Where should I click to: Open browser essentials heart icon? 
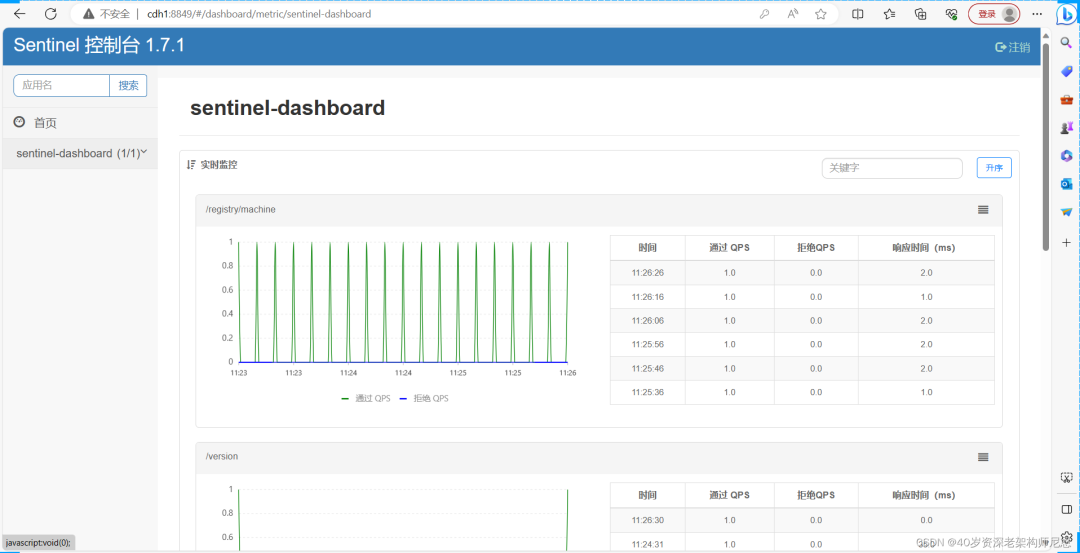(x=951, y=14)
